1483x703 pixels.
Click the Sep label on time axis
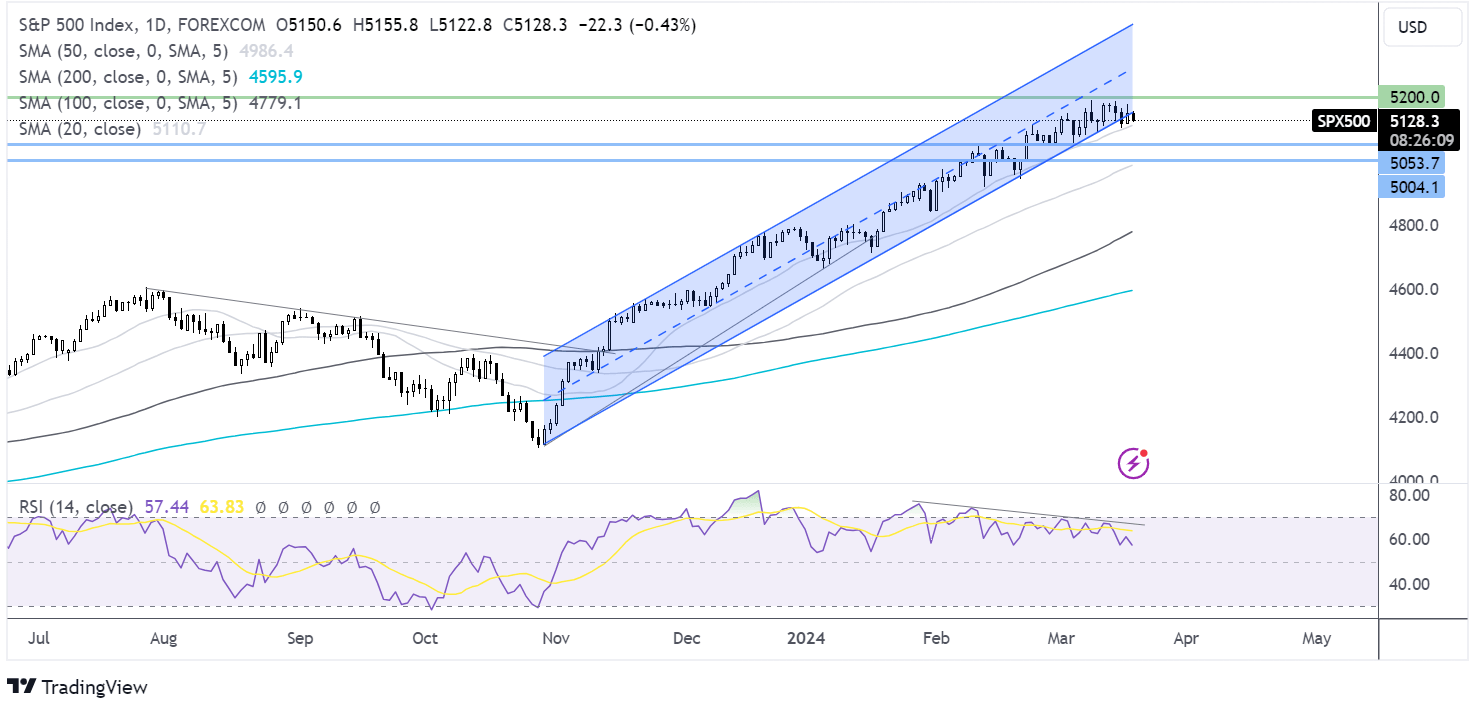point(300,636)
